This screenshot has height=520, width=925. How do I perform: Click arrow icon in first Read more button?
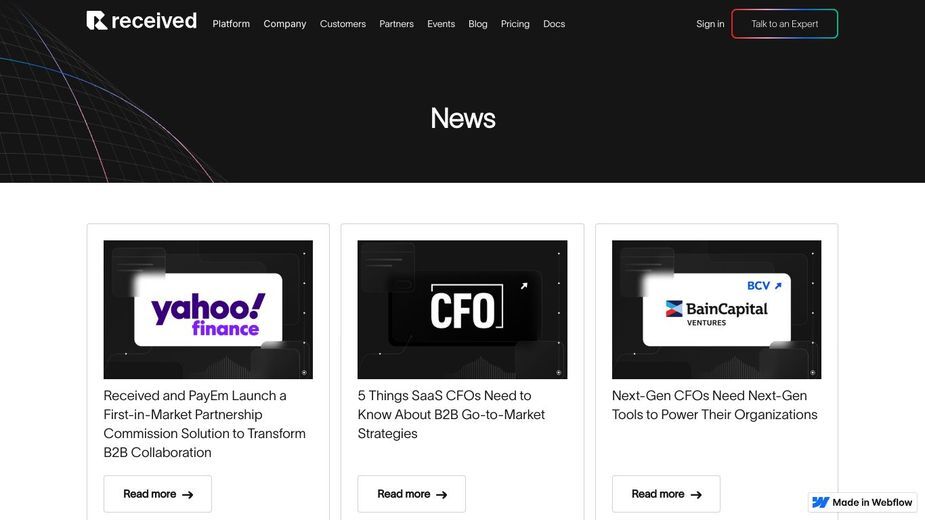[x=188, y=495]
